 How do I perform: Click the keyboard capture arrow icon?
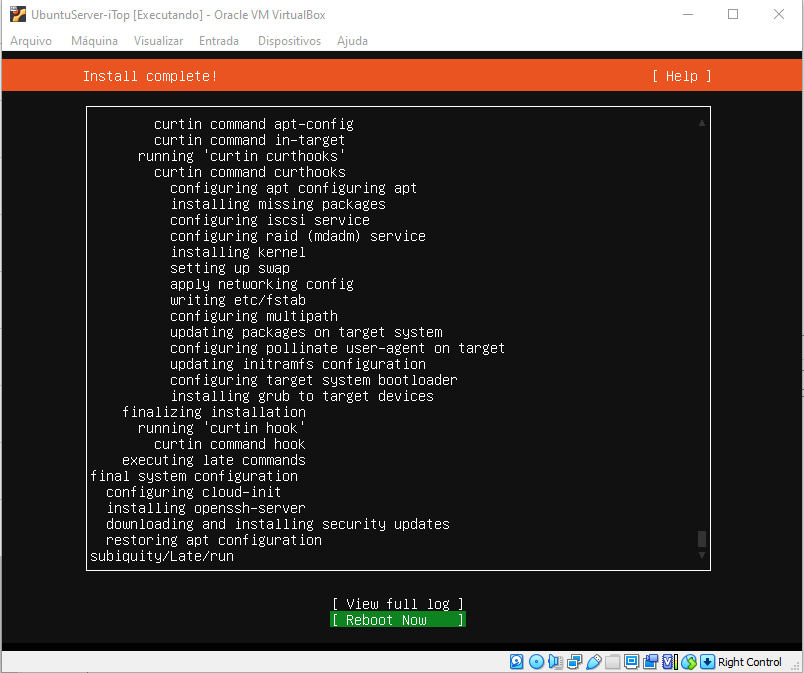[x=707, y=662]
